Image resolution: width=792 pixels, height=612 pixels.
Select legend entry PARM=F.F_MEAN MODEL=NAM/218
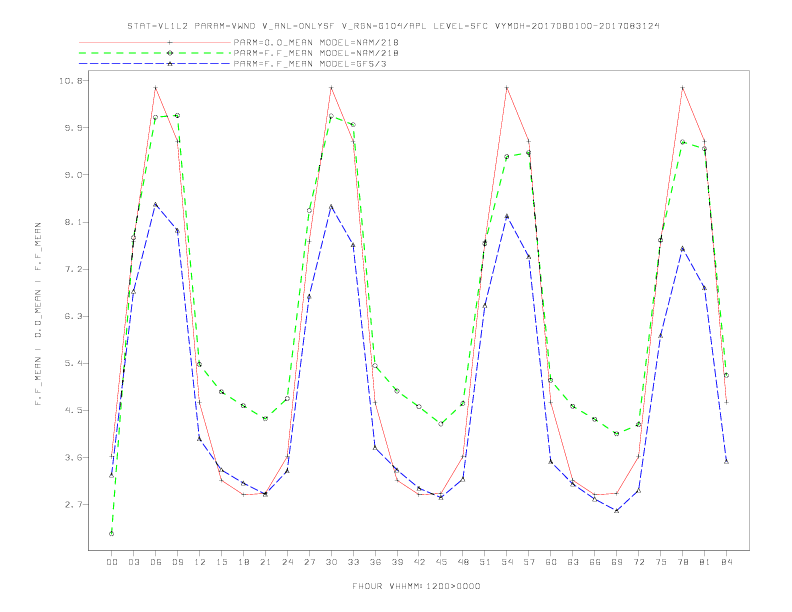point(316,53)
